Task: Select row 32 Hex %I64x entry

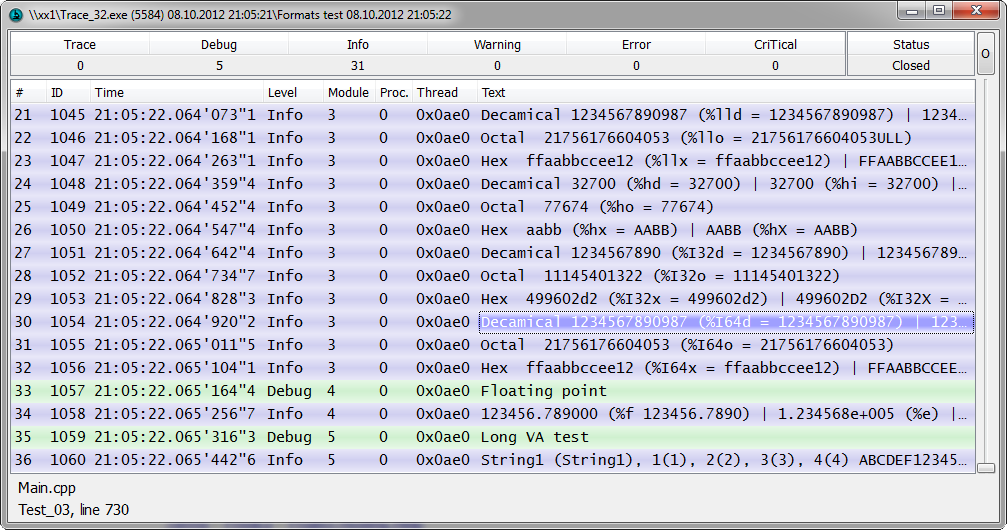Action: click(x=493, y=368)
